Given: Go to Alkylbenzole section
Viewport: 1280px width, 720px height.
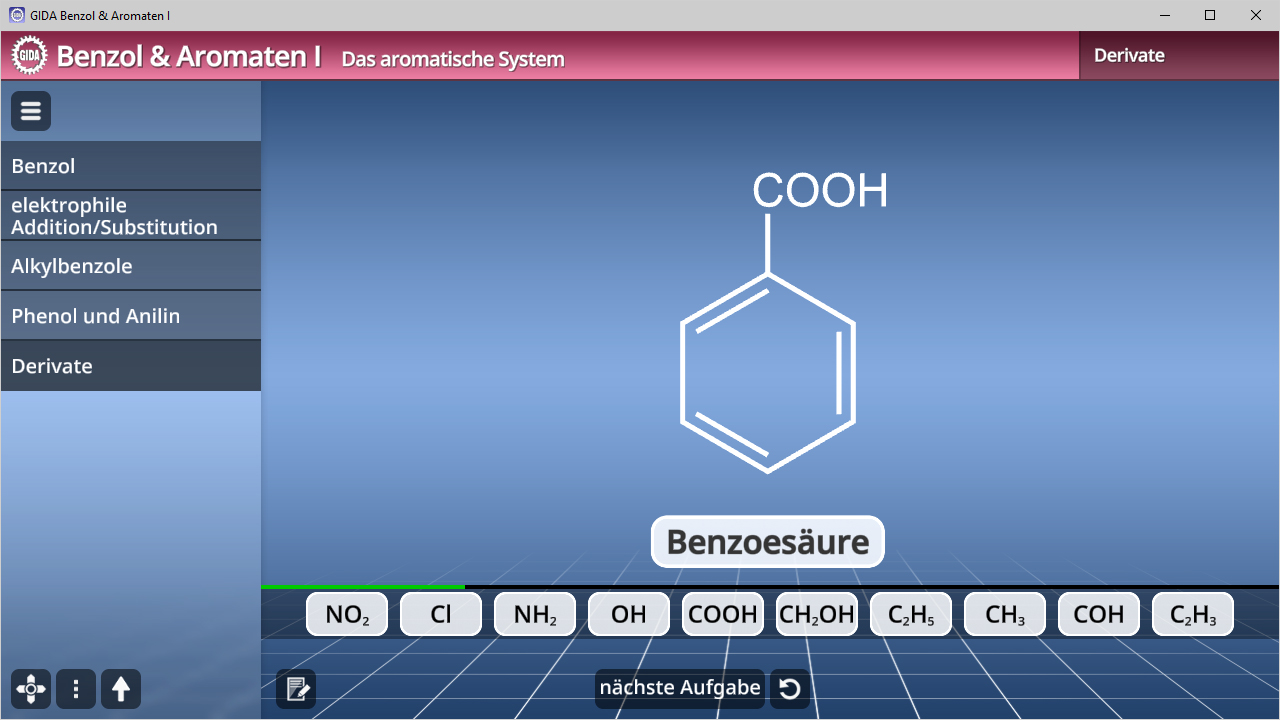Looking at the screenshot, I should (130, 266).
